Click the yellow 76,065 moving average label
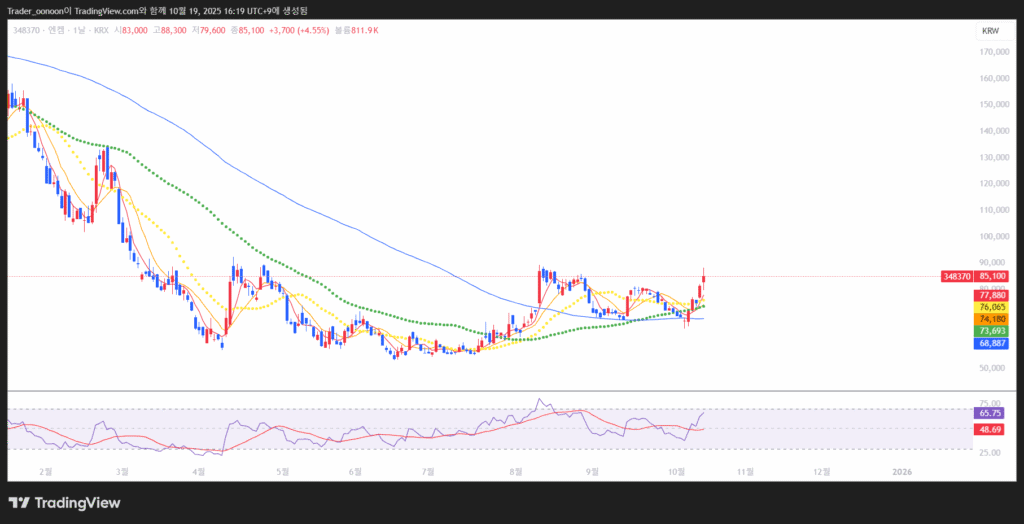1024x524 pixels. (x=992, y=307)
